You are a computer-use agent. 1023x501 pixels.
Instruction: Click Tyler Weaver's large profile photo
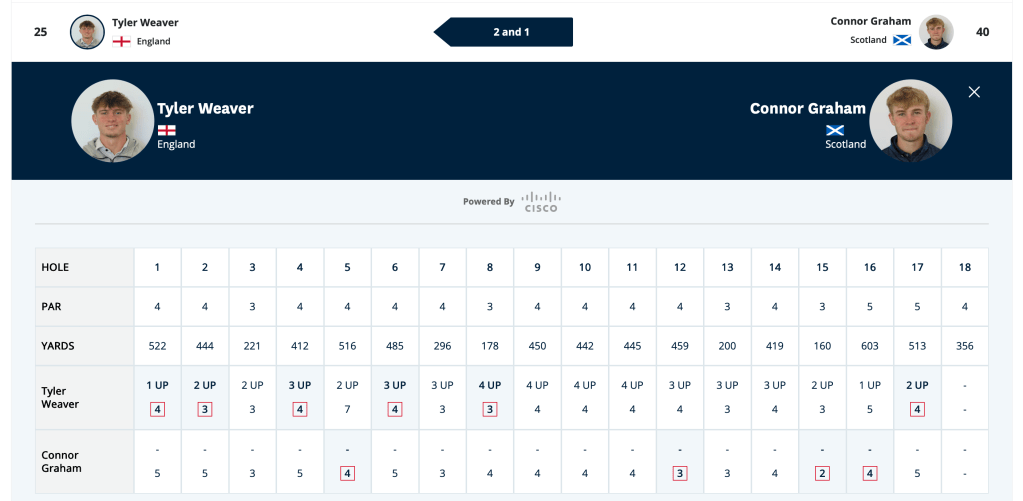112,121
